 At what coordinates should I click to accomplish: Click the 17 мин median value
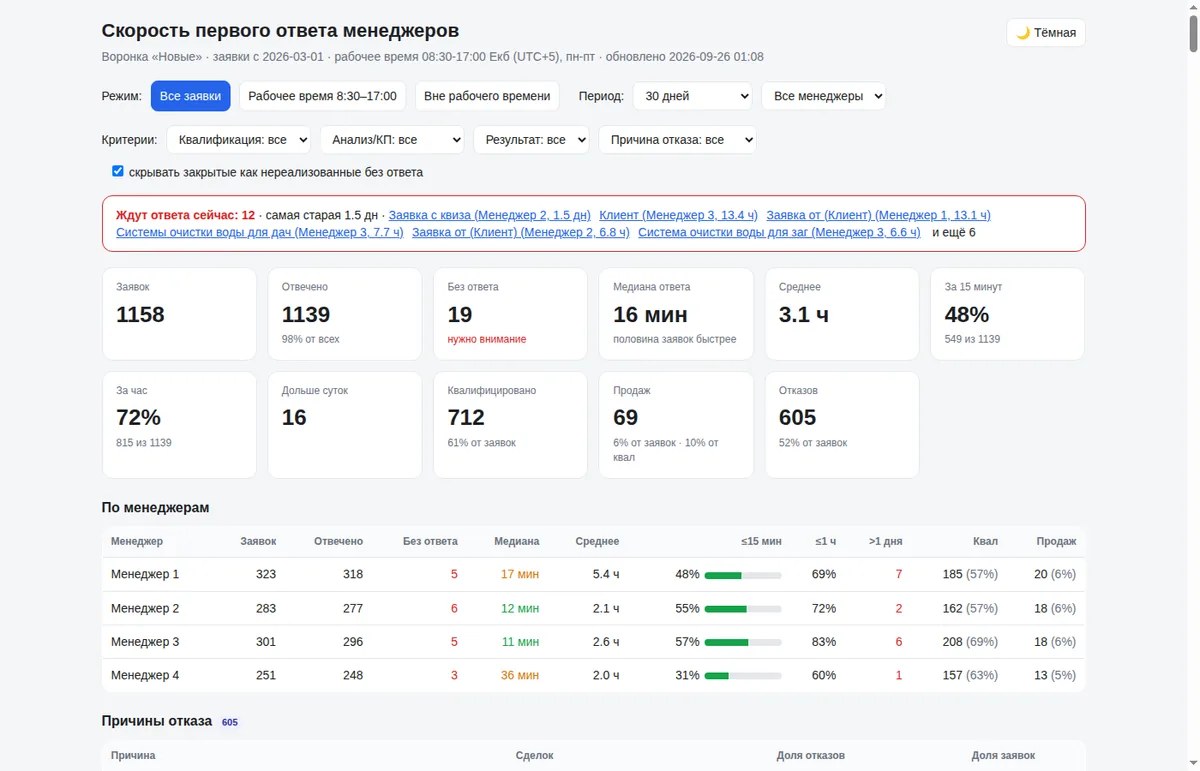[x=520, y=574]
